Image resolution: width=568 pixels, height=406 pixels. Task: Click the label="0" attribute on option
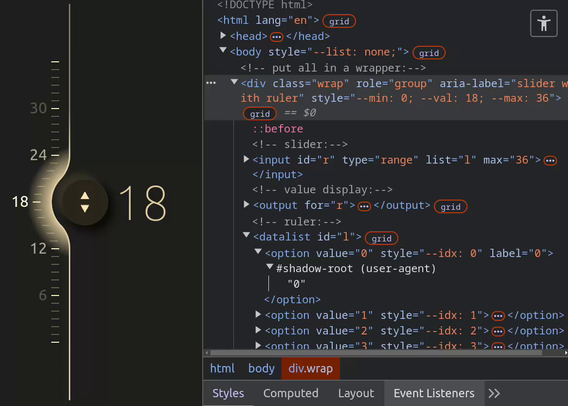tap(518, 253)
